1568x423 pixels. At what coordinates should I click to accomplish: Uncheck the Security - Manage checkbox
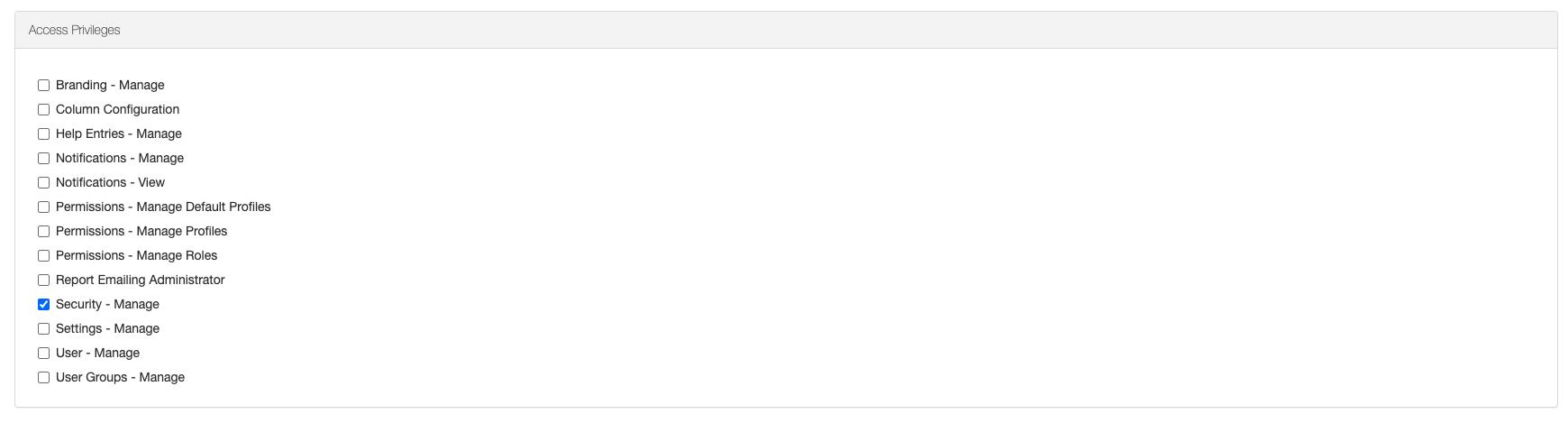(x=43, y=305)
